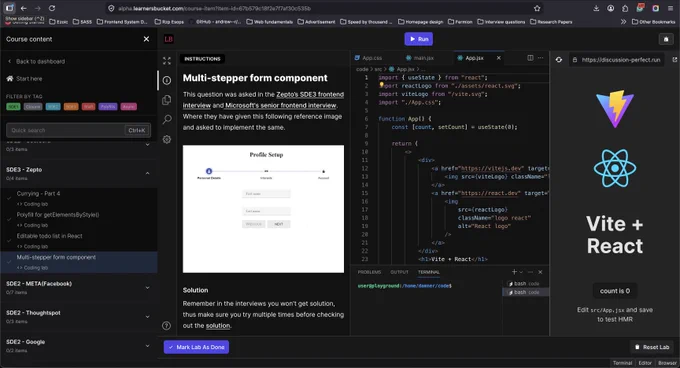Focus the Quick search input field
The image size is (680, 368).
pyautogui.click(x=78, y=130)
